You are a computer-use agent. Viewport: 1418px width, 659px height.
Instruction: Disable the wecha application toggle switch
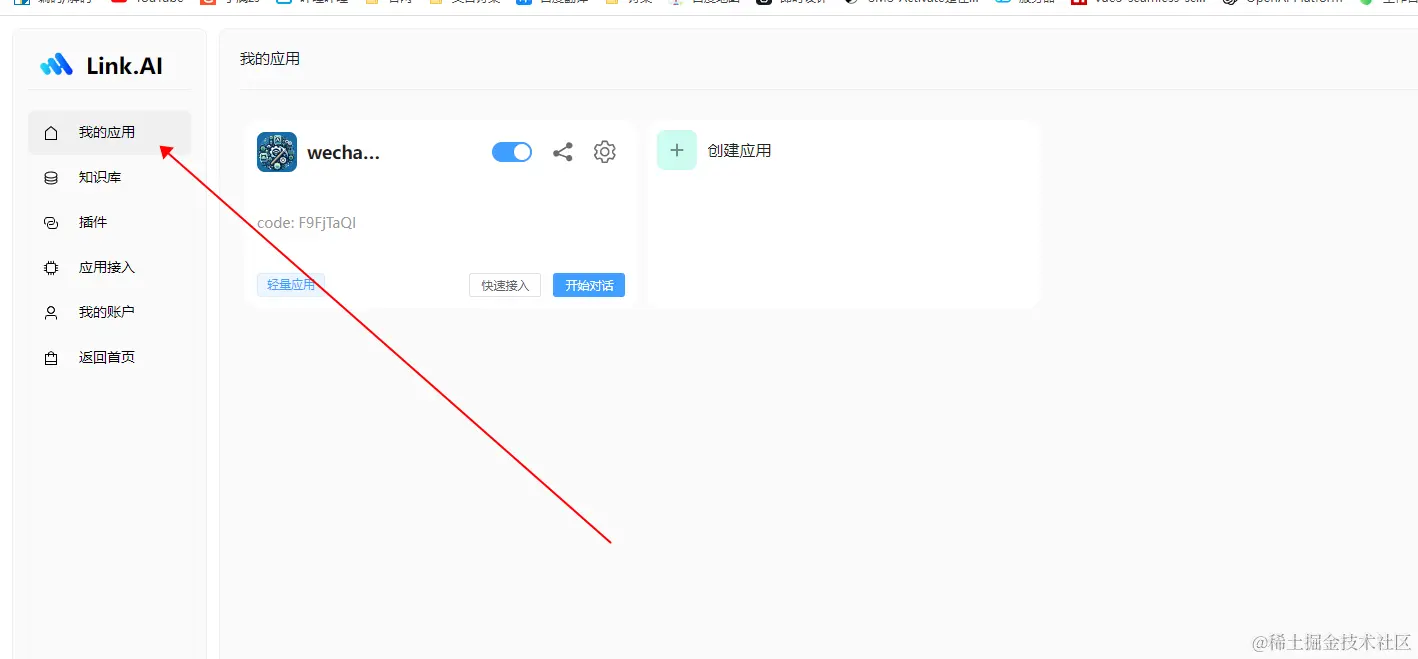pos(512,151)
